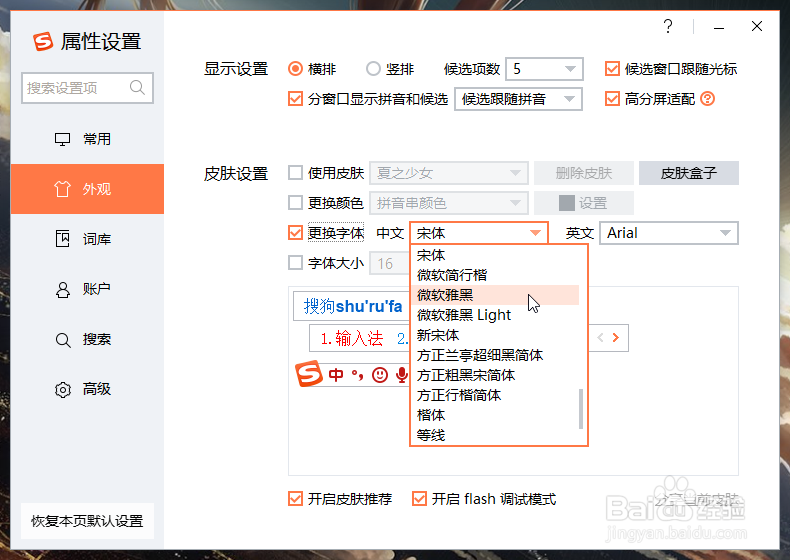Screen dimensions: 790x560
Task: Click the Sogou logo icon beside 属性设置
Action: 43,41
